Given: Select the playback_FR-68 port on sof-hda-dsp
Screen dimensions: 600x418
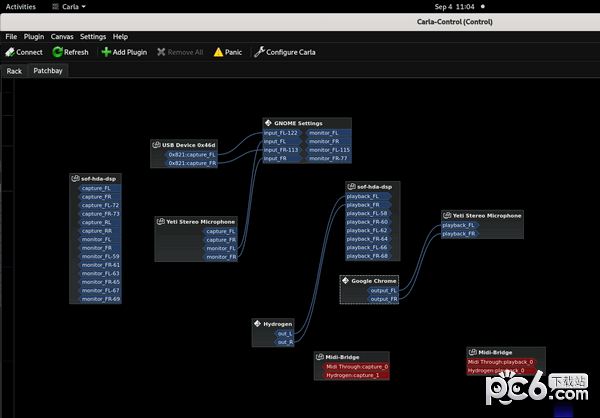Looking at the screenshot, I should tap(369, 256).
